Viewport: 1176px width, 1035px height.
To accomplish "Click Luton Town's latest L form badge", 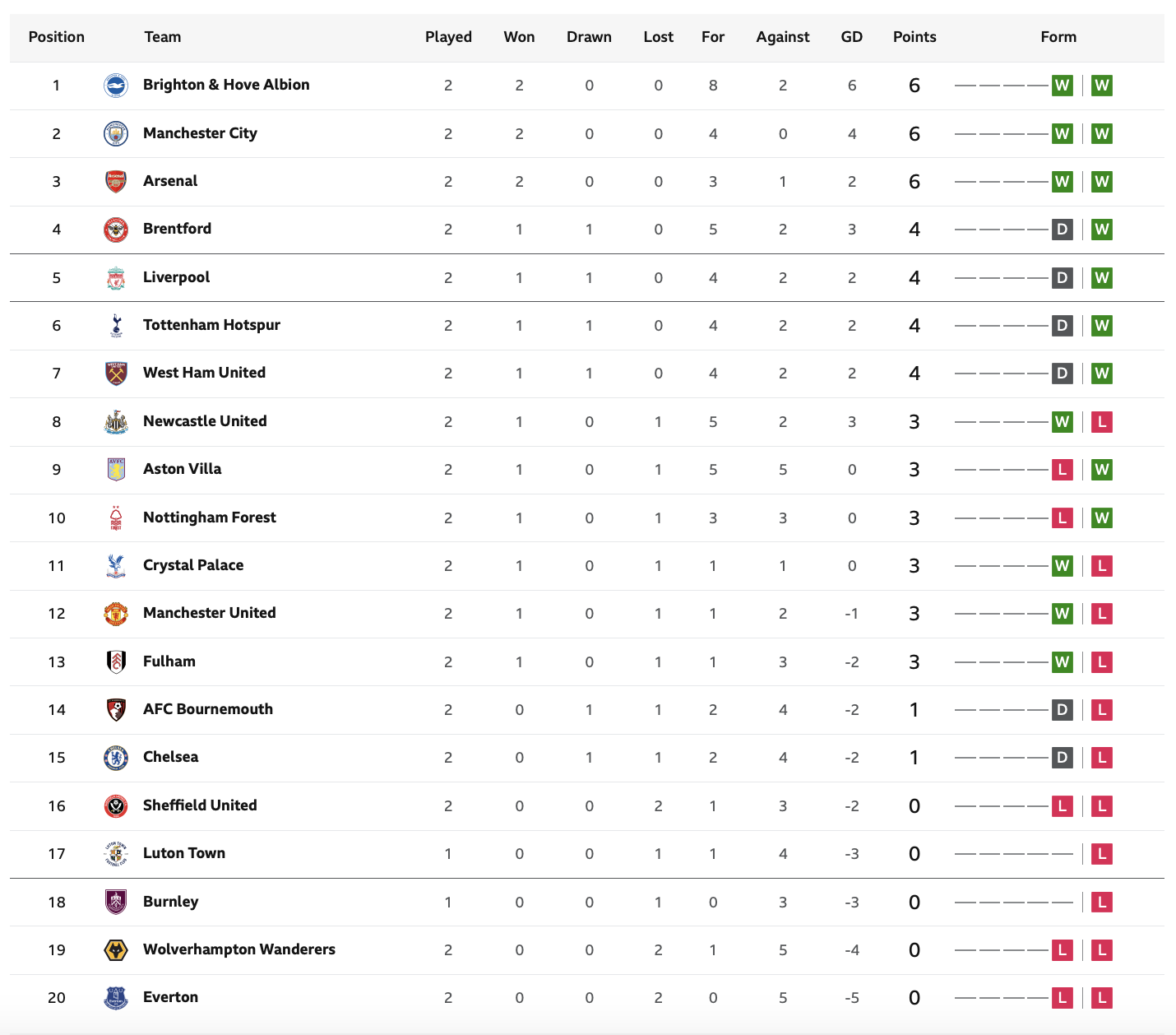I will (x=1102, y=854).
